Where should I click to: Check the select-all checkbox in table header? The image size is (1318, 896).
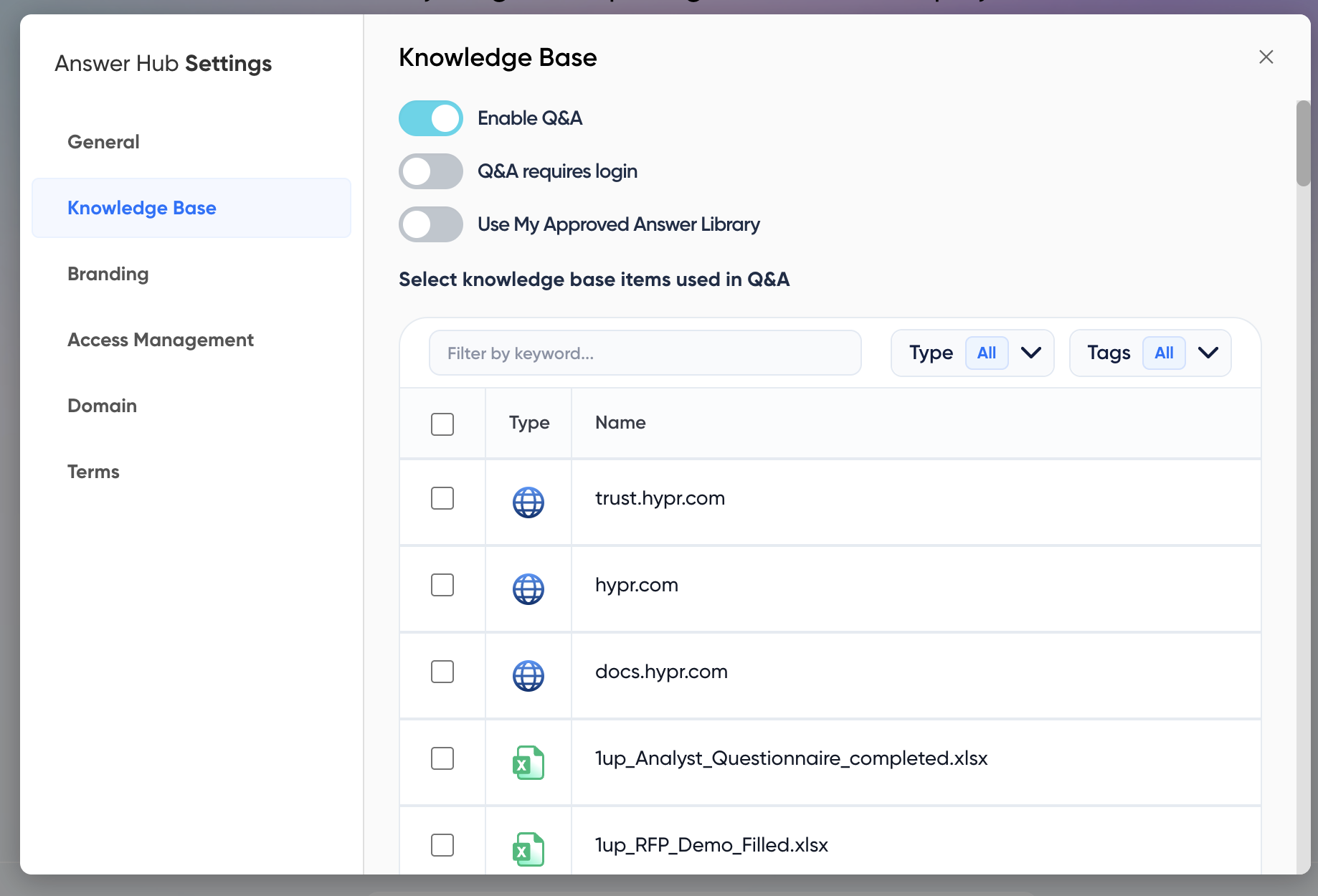[x=442, y=424]
